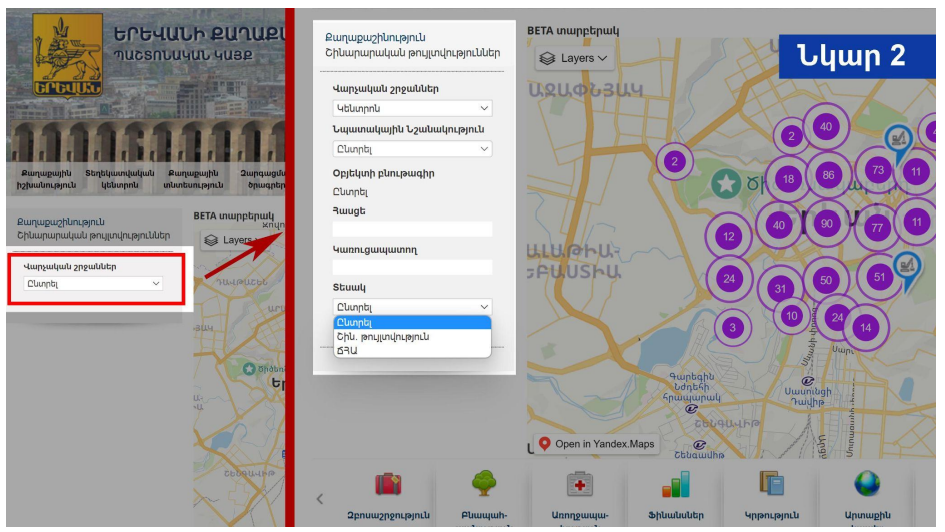This screenshot has height=532, width=945.
Task: Expand the Կենտրոն administrative district dropdown
Action: pyautogui.click(x=412, y=108)
